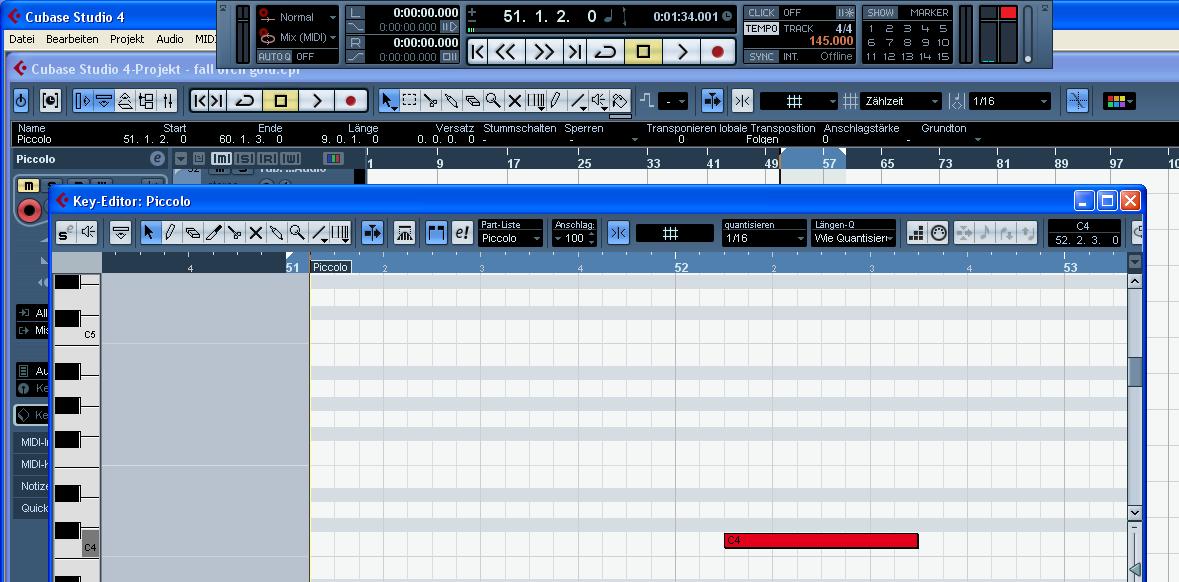Select the scissors tool in project toolbar
Image resolution: width=1179 pixels, height=582 pixels.
(x=430, y=100)
